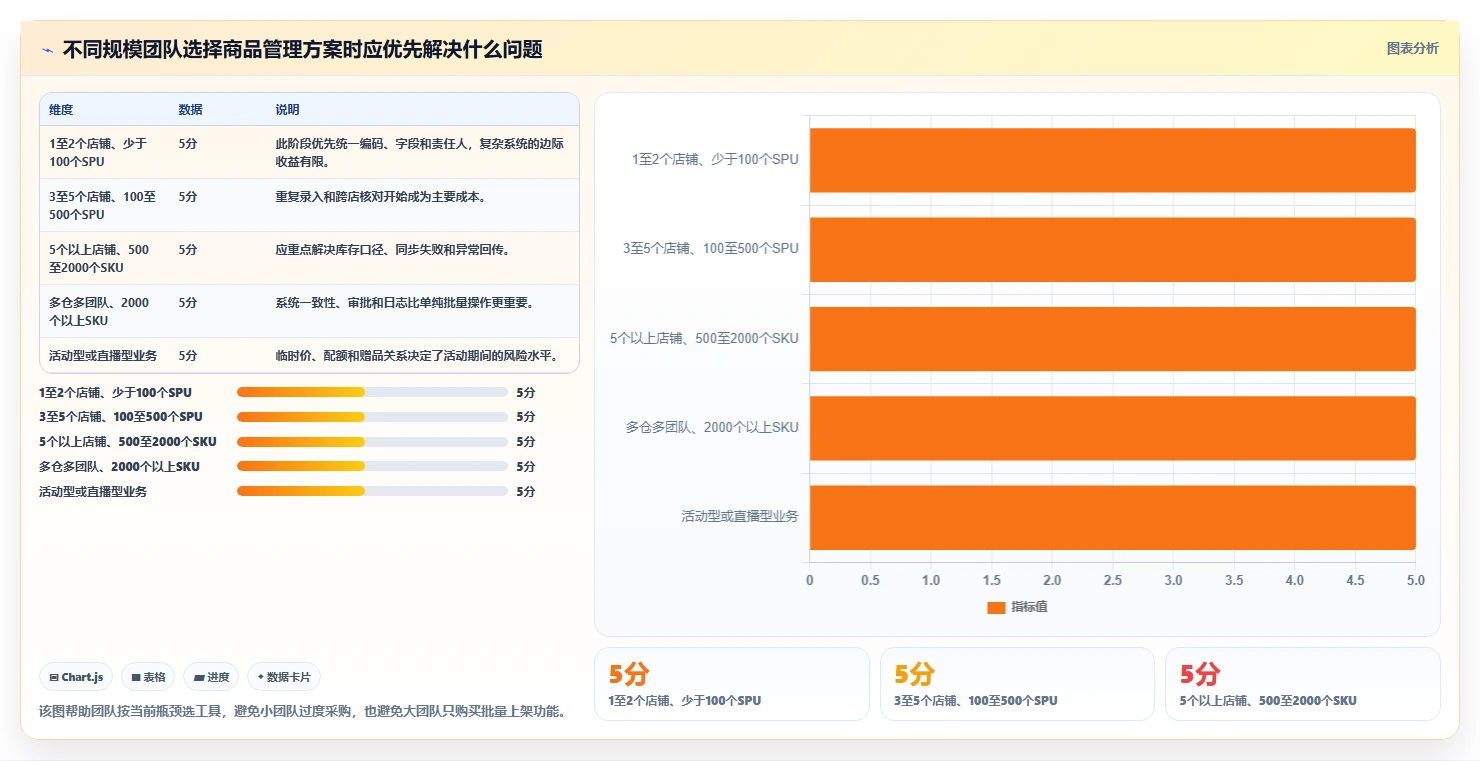This screenshot has height=761, width=1480.
Task: Open the data card for 3至5个店铺、100至500个SPU
Action: [x=1017, y=684]
